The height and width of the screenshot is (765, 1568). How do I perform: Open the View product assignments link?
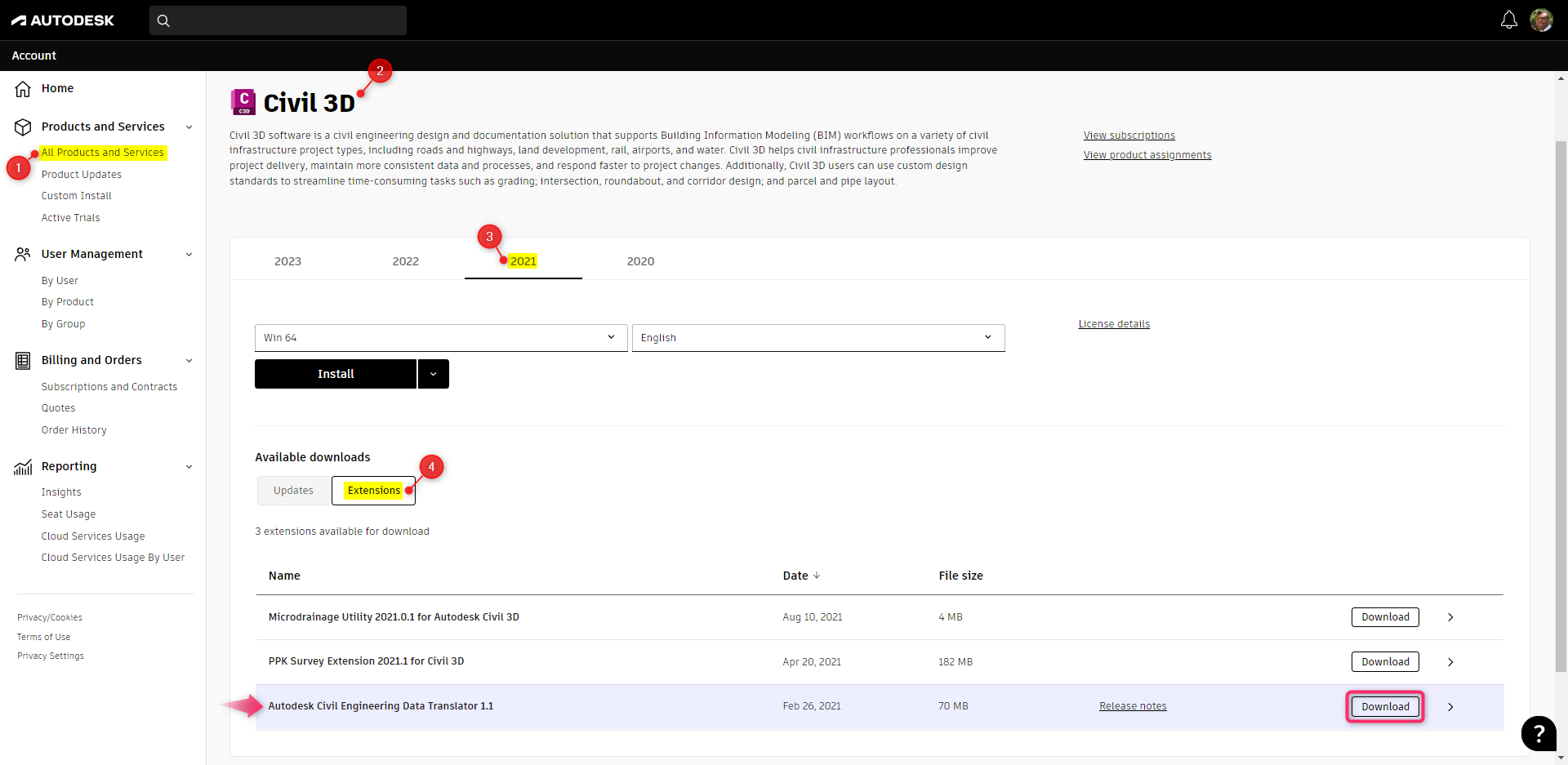1147,155
